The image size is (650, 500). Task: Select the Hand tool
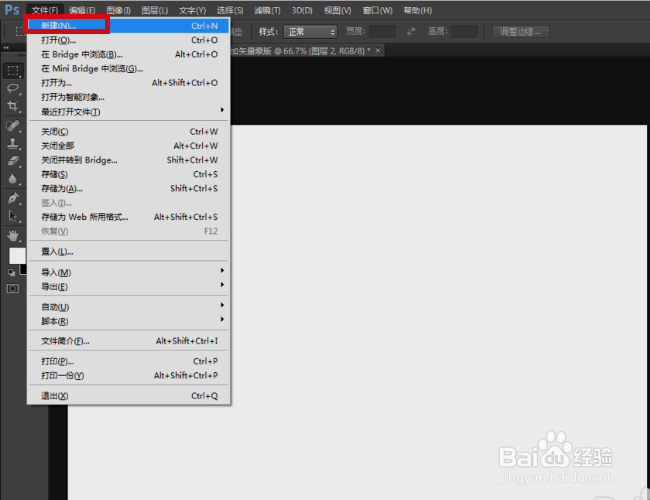pos(13,235)
